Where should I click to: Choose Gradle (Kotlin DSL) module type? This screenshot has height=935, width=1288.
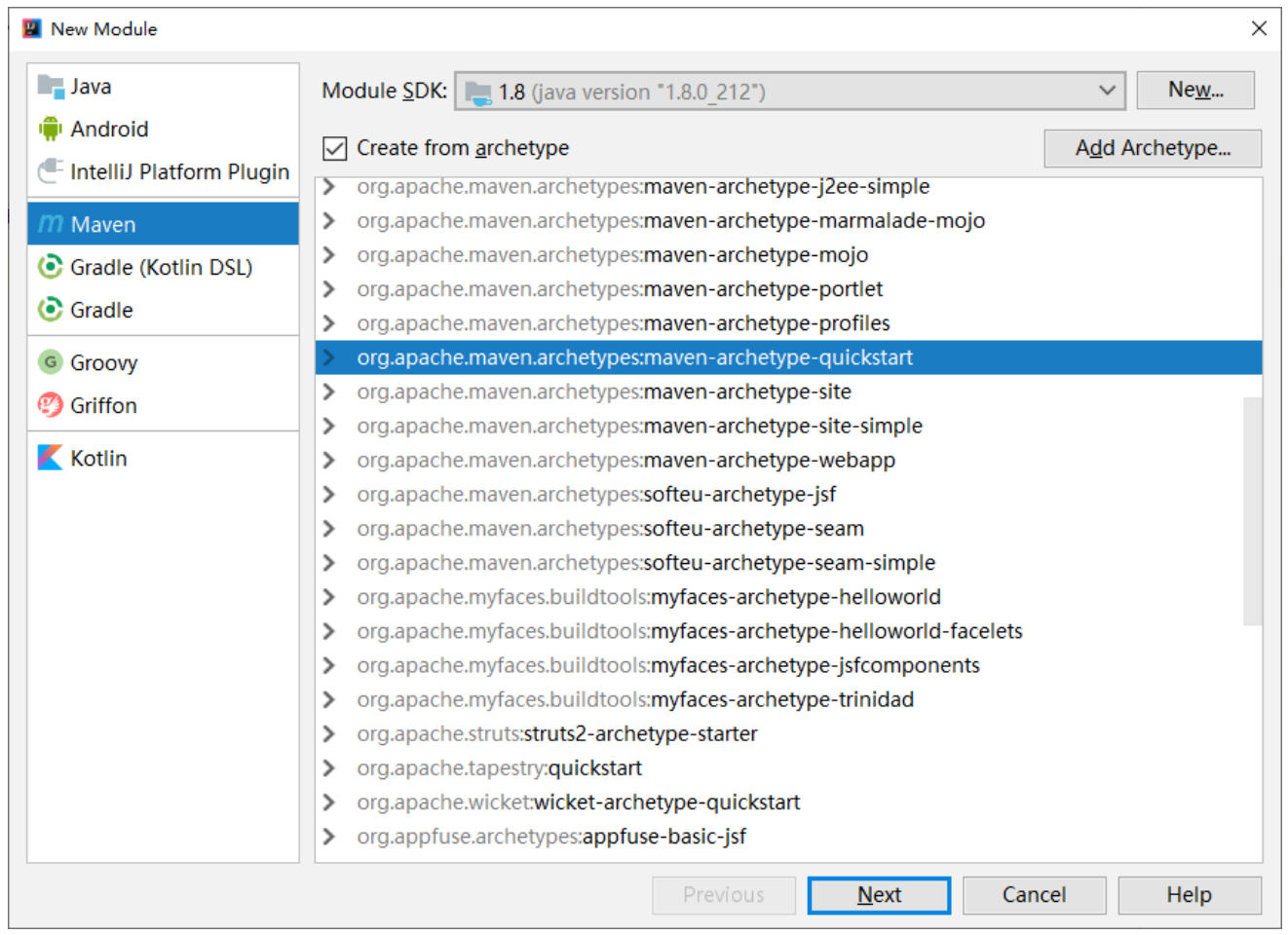163,267
